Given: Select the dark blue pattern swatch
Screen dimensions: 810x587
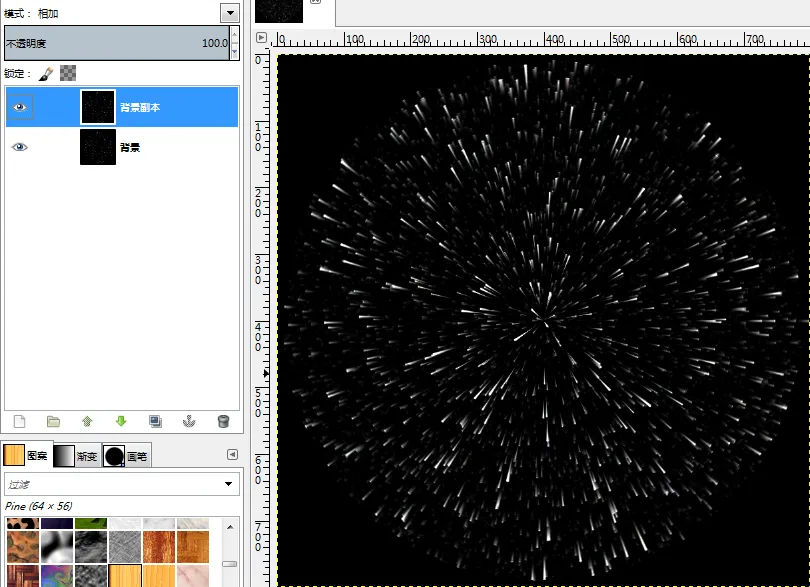Looking at the screenshot, I should pos(57,523).
